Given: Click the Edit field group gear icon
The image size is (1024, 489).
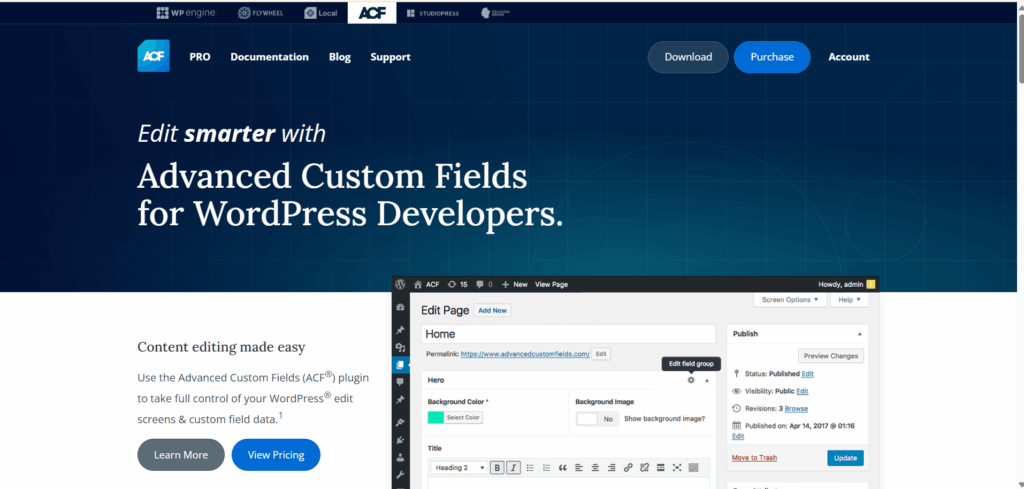Looking at the screenshot, I should point(691,380).
